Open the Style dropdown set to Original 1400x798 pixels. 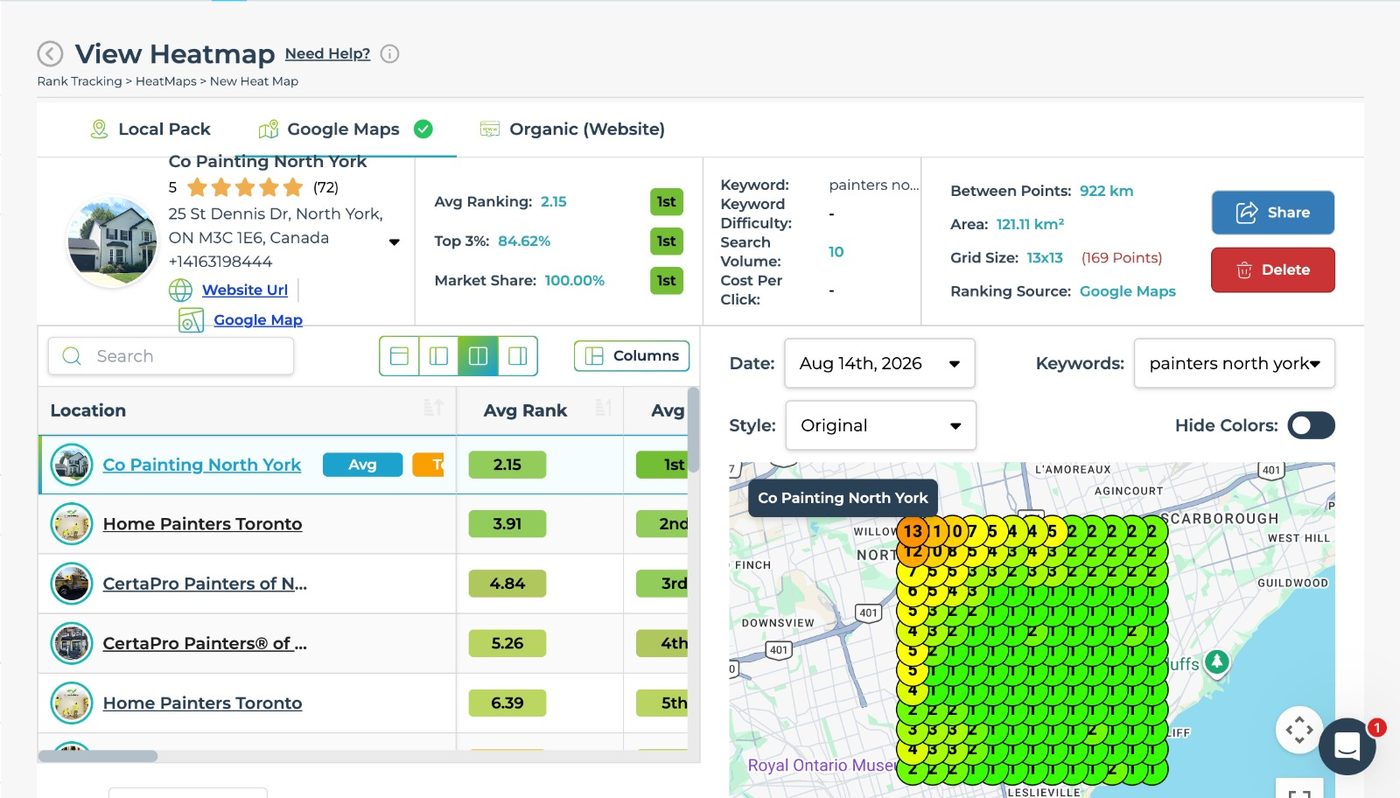click(x=881, y=425)
